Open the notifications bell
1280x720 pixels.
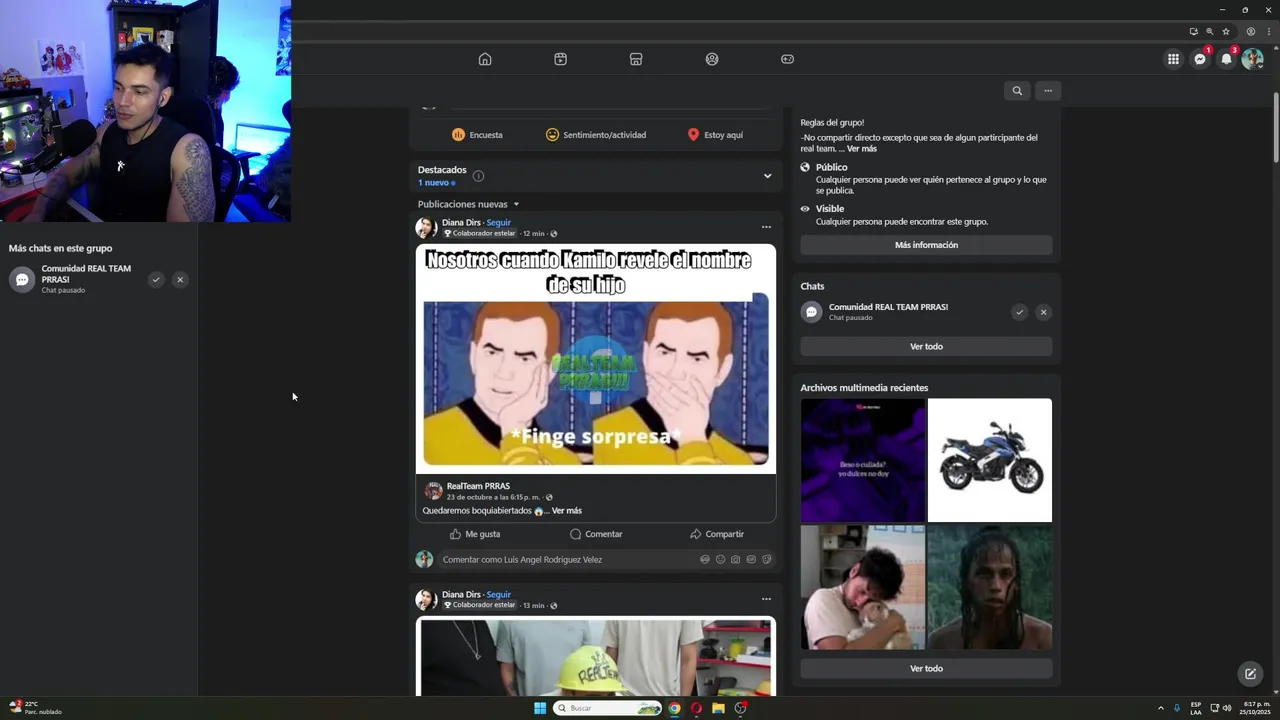(1226, 59)
